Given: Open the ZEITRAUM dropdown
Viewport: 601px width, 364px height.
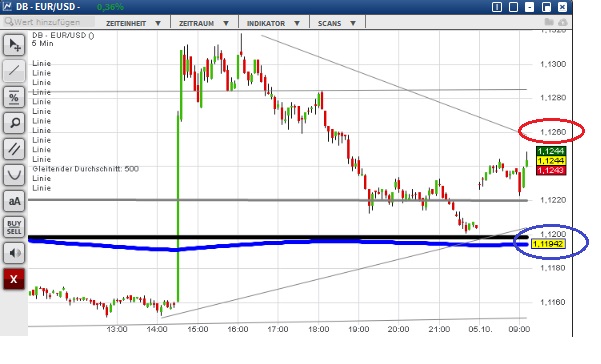Looking at the screenshot, I should (x=204, y=23).
